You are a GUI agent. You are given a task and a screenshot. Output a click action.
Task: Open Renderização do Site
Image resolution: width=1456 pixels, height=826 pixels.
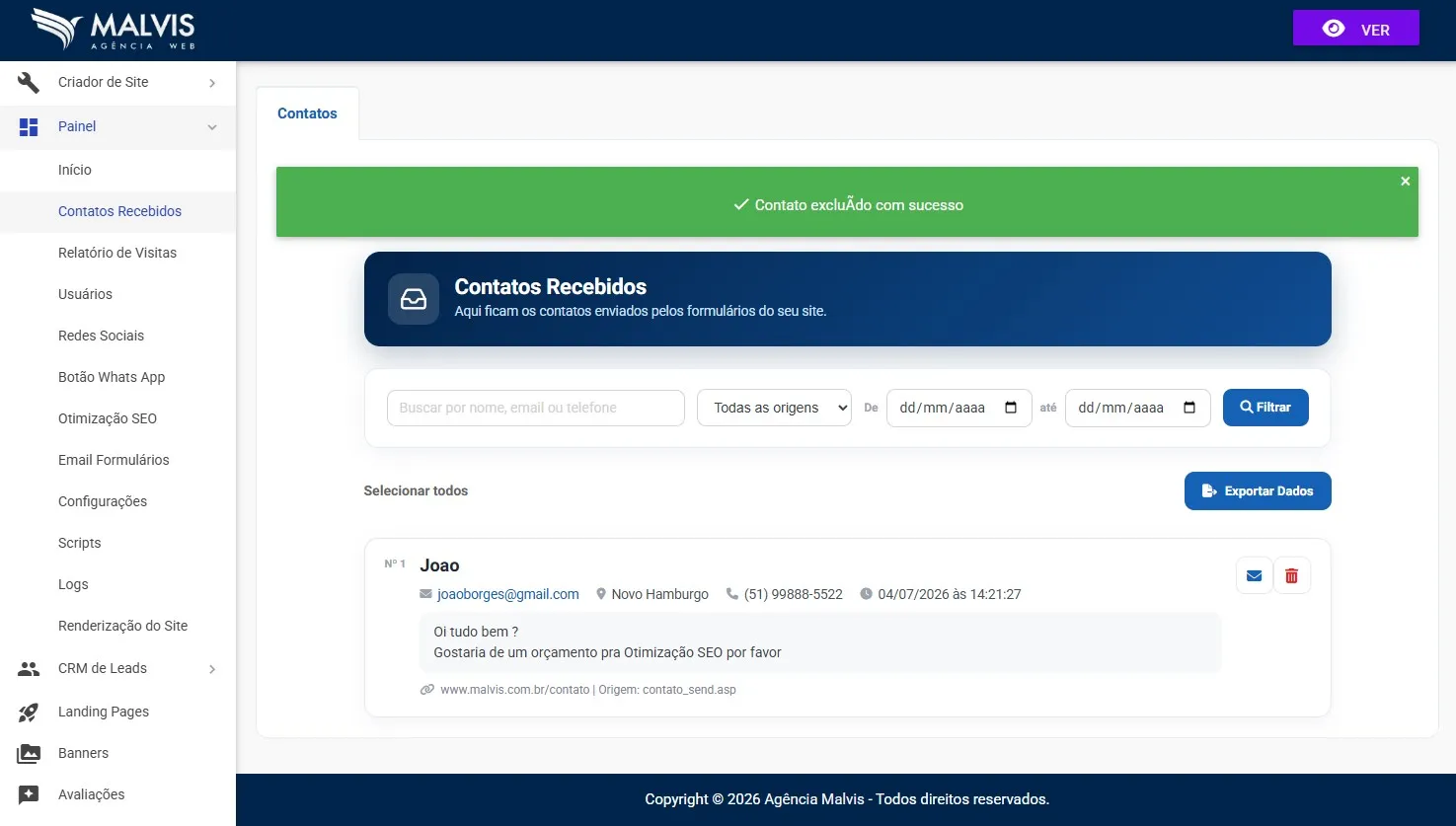click(x=122, y=626)
